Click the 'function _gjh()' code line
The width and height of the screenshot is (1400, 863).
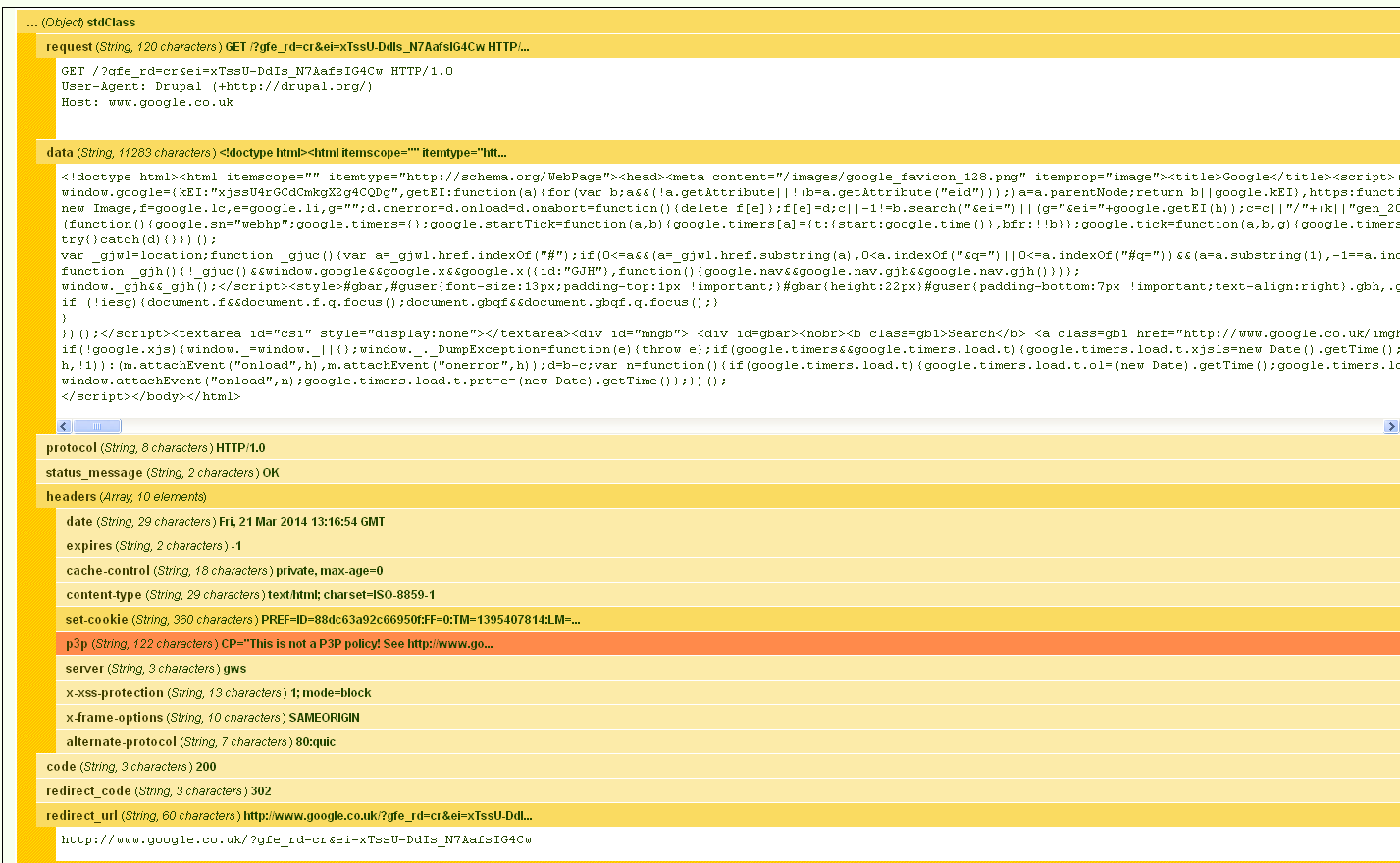pyautogui.click(x=570, y=271)
